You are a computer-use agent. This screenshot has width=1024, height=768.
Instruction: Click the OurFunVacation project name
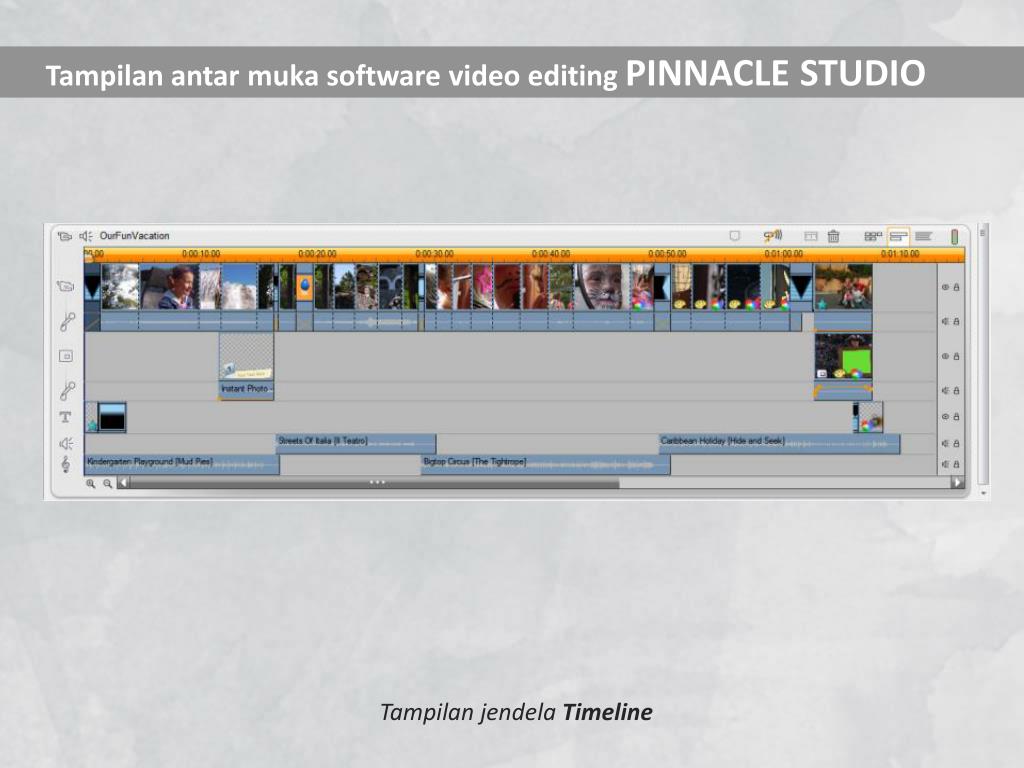(135, 236)
